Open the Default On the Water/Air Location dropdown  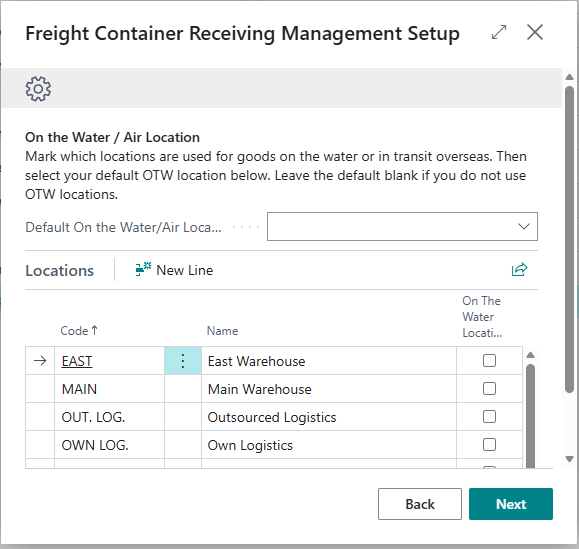coord(524,226)
